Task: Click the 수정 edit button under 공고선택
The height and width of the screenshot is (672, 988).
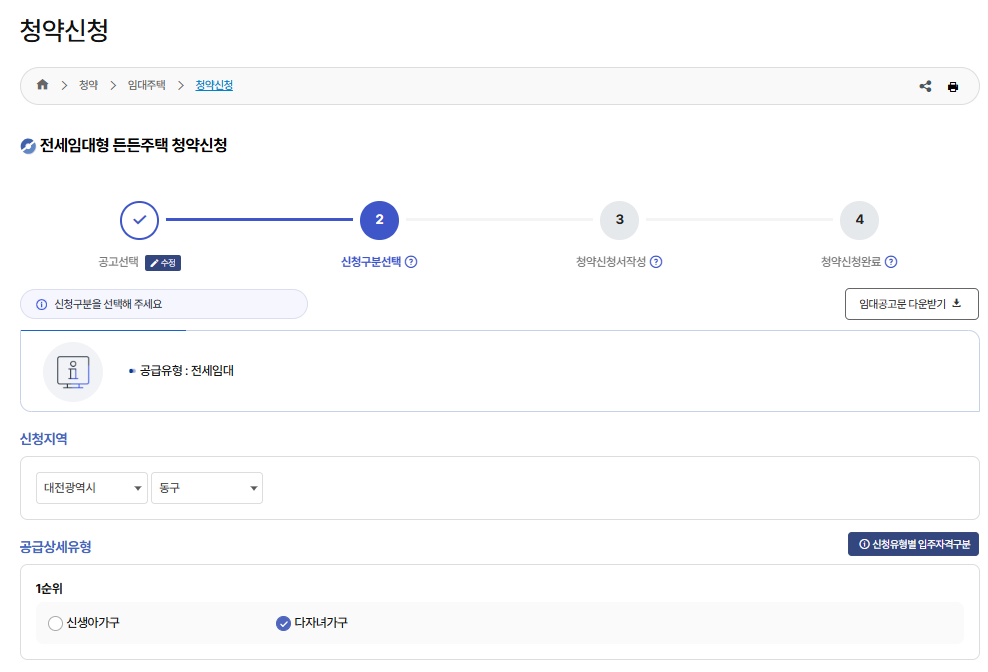Action: [x=163, y=263]
